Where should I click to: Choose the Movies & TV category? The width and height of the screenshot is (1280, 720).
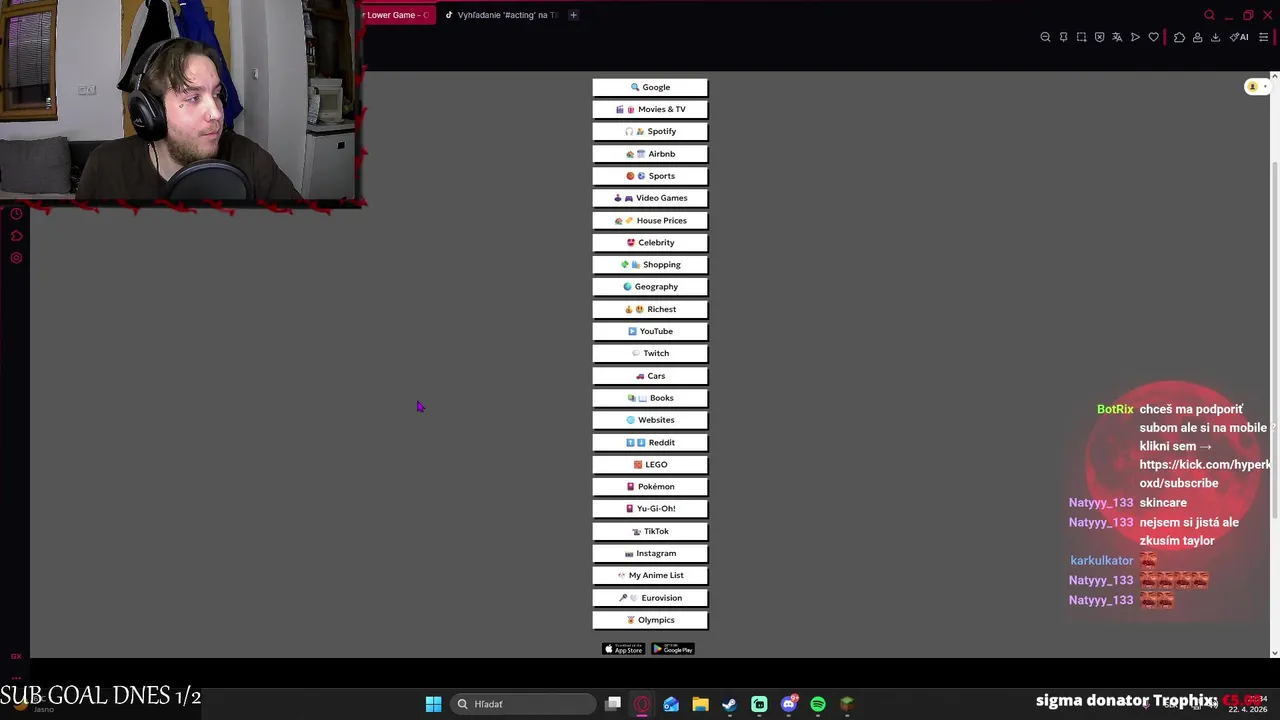point(650,109)
